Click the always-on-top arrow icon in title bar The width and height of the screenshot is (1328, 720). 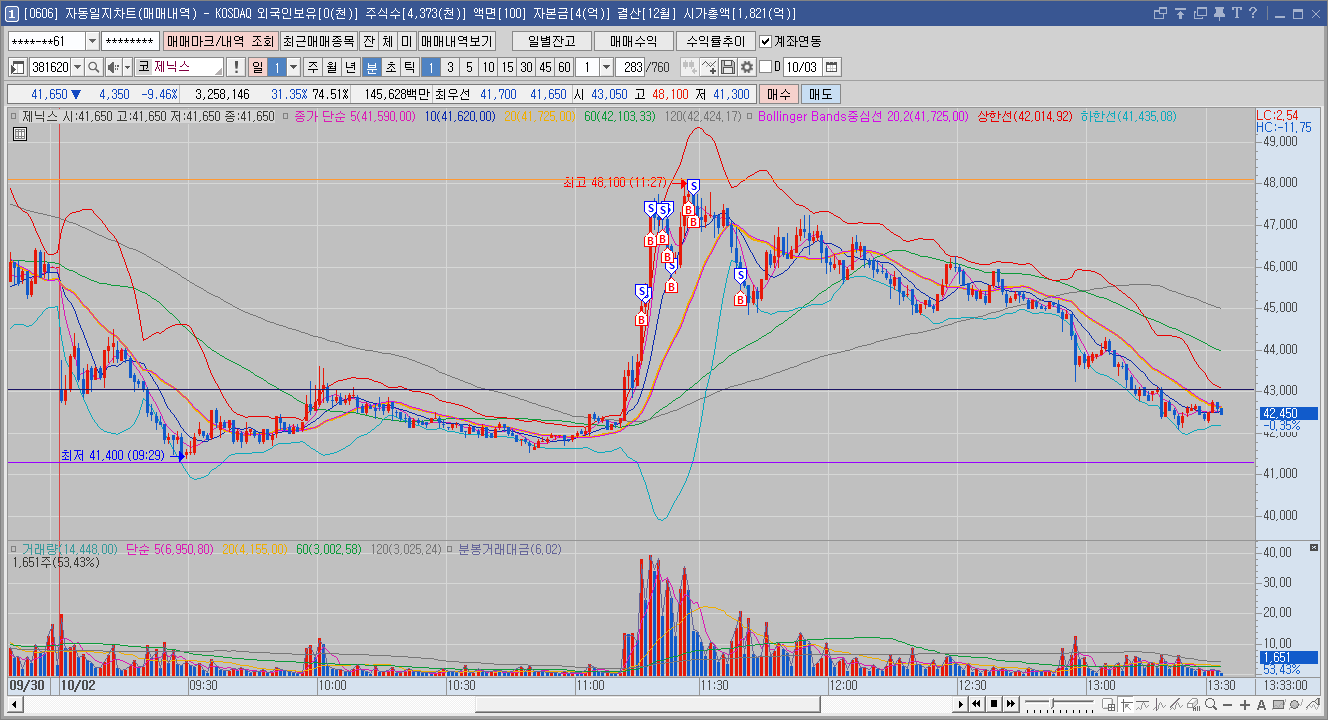click(x=1180, y=13)
